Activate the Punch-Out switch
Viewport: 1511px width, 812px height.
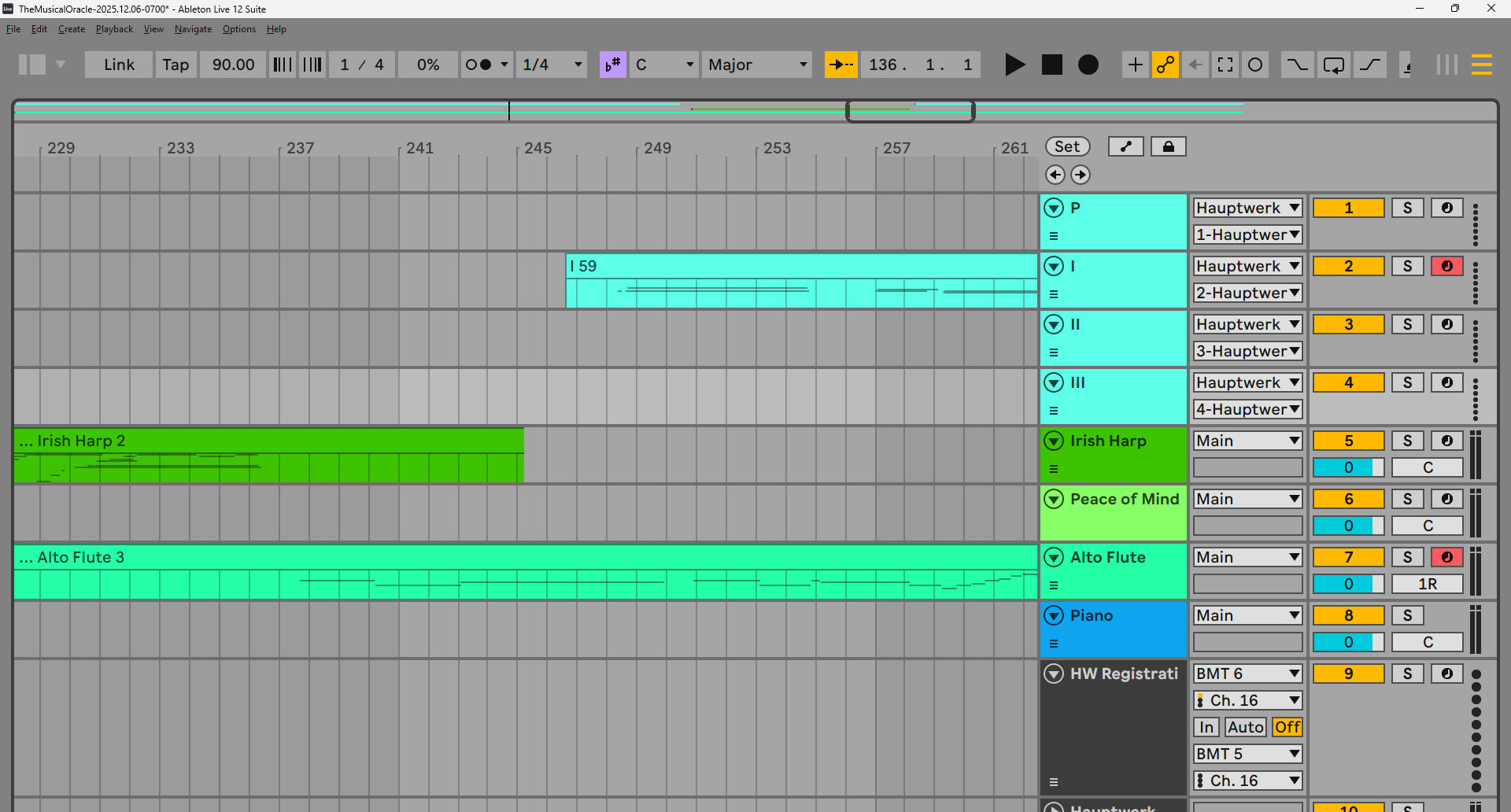1370,65
